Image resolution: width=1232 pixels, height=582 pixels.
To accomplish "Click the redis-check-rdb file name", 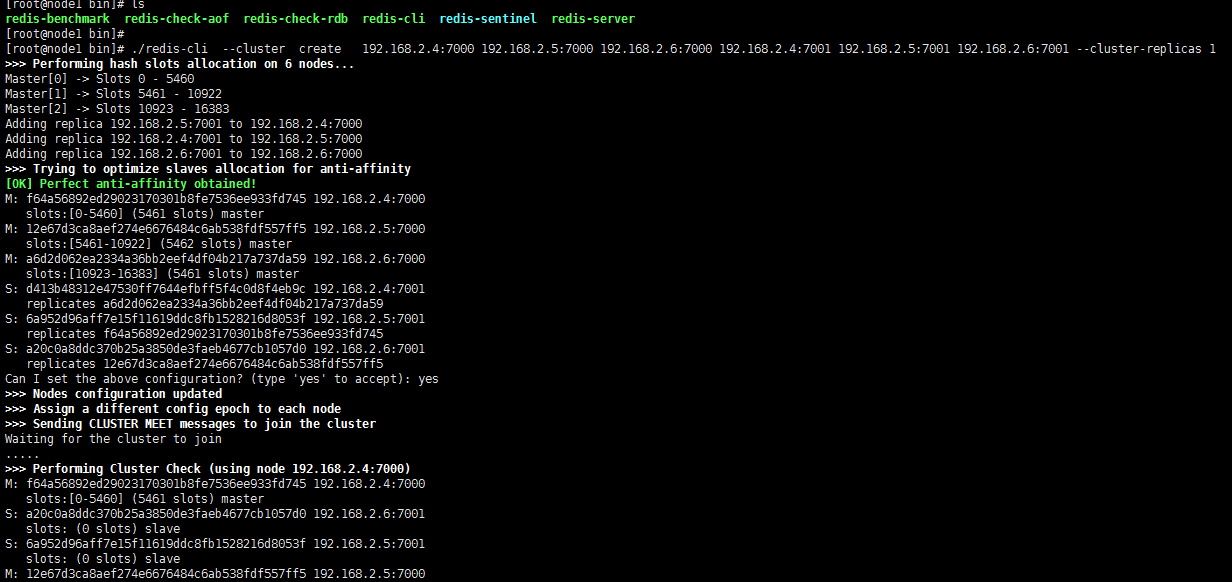I will (x=297, y=19).
